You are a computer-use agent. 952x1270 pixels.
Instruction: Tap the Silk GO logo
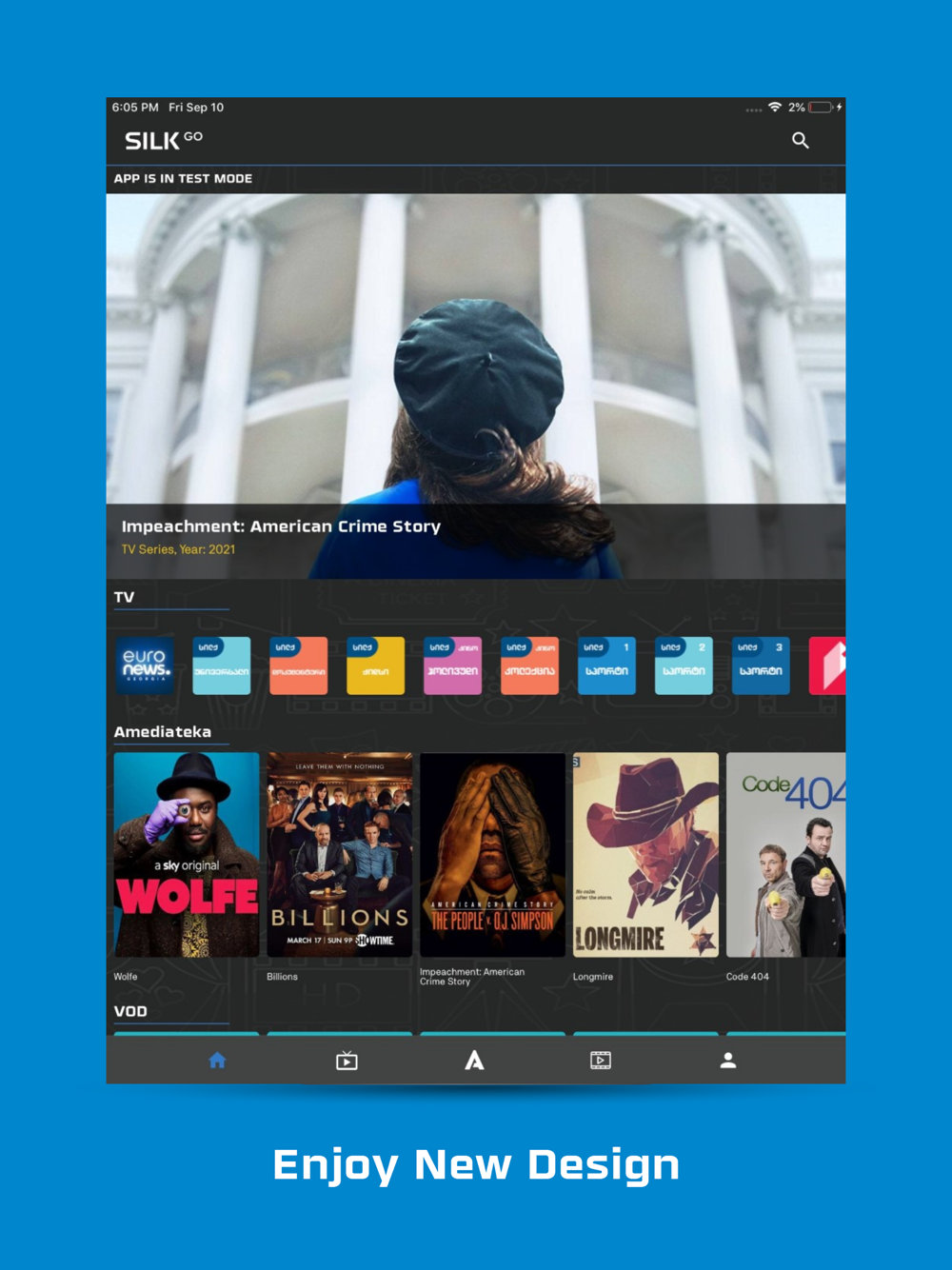(x=164, y=141)
